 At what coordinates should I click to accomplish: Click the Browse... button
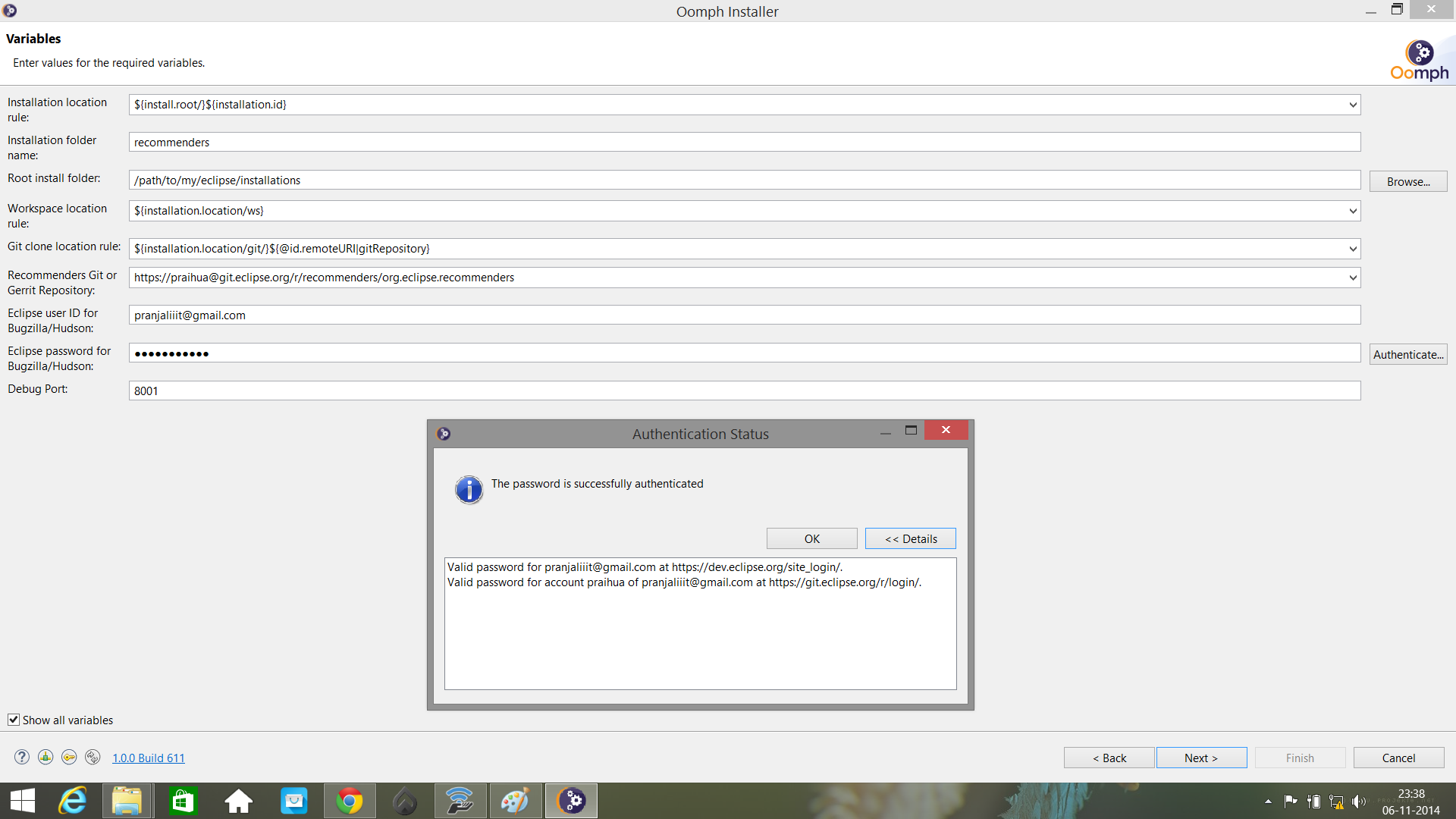1408,181
